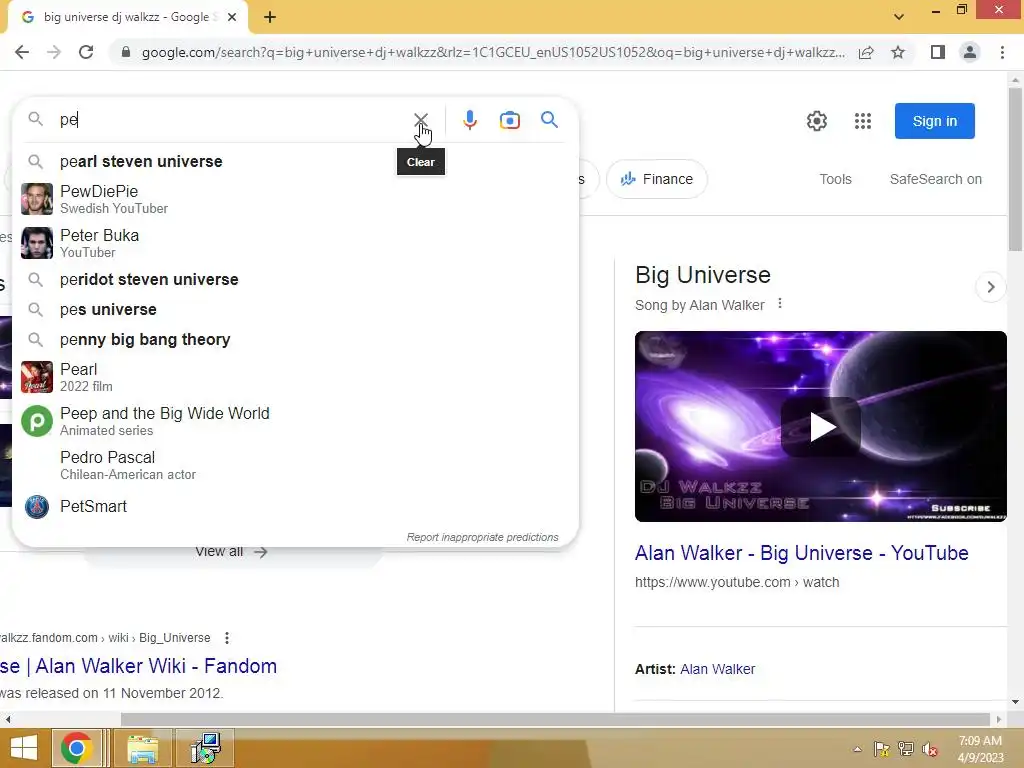Select Peep and the Big Wide World suggestion

pos(295,421)
